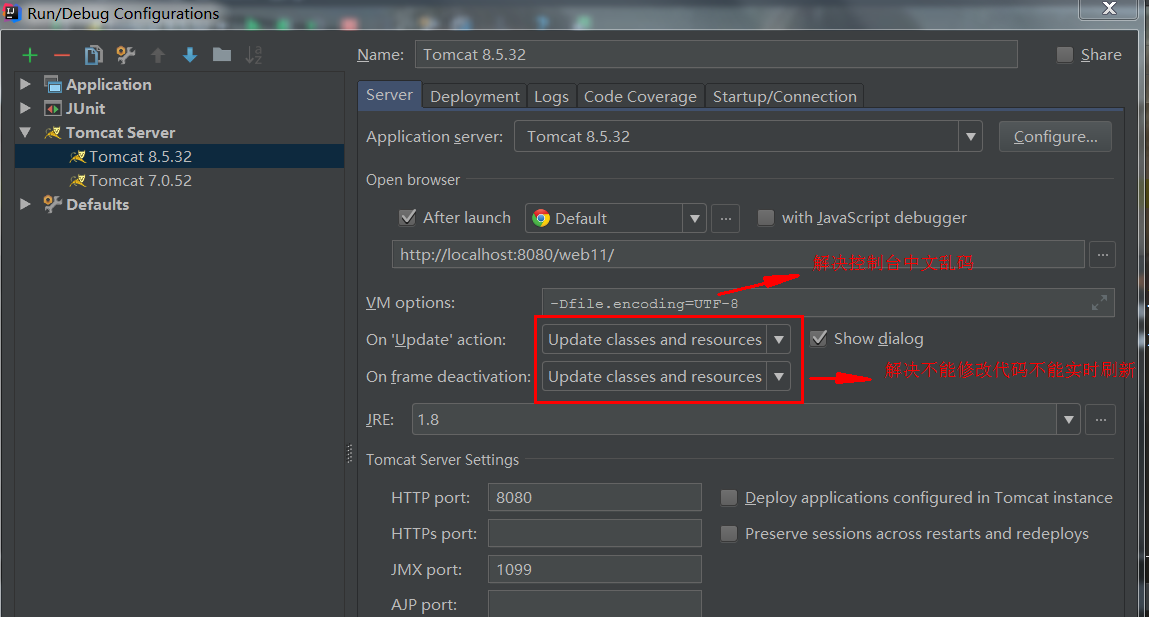Copy the selected configuration
The image size is (1149, 617).
pyautogui.click(x=94, y=55)
